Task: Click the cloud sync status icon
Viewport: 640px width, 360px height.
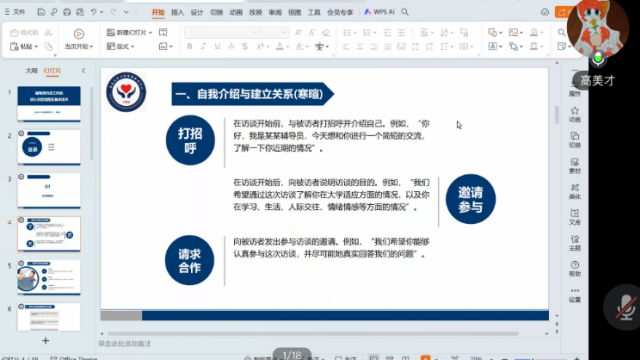Action: click(545, 12)
